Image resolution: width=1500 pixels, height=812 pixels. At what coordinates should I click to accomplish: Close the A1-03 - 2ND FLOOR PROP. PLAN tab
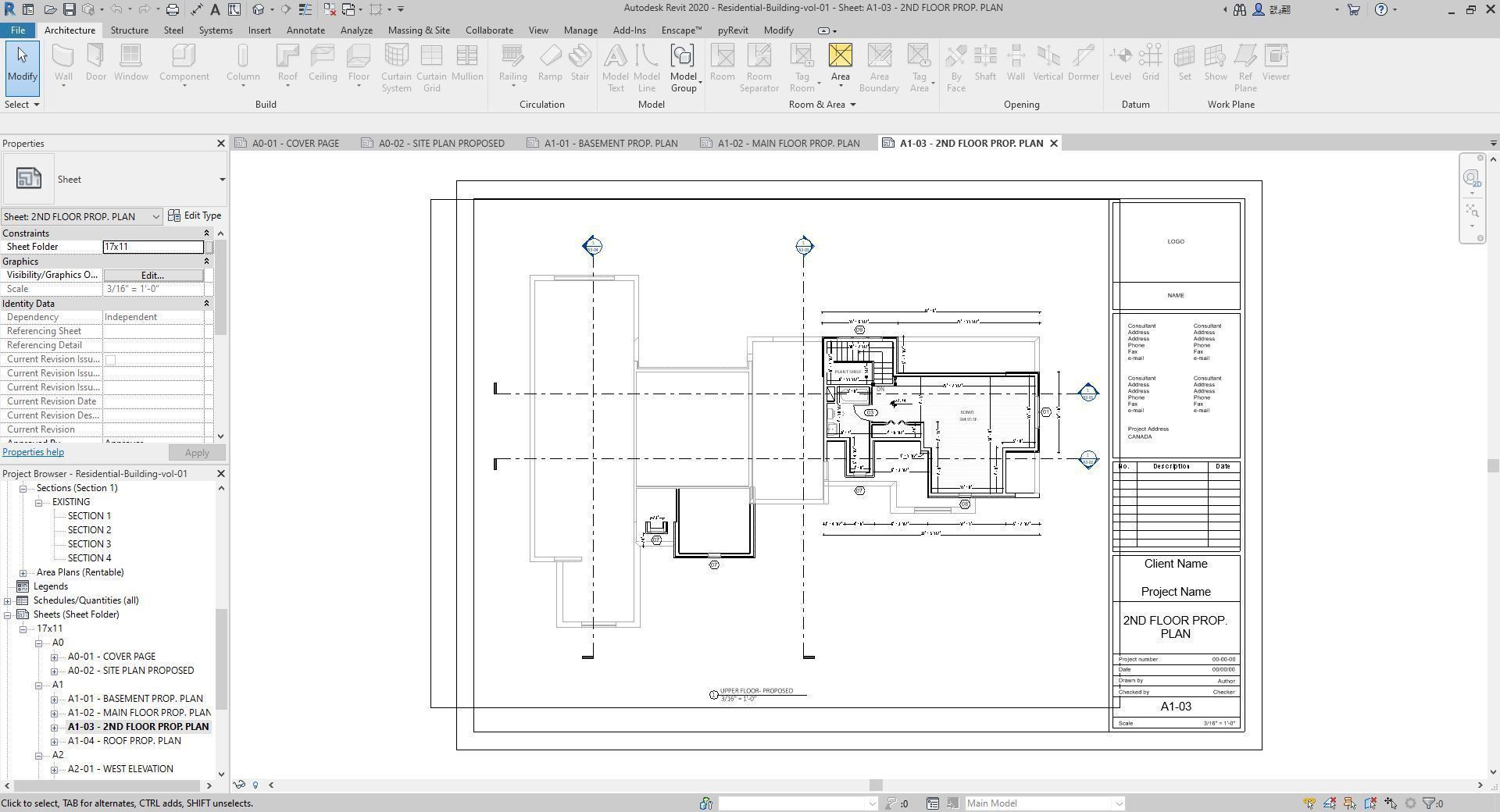pos(1053,144)
